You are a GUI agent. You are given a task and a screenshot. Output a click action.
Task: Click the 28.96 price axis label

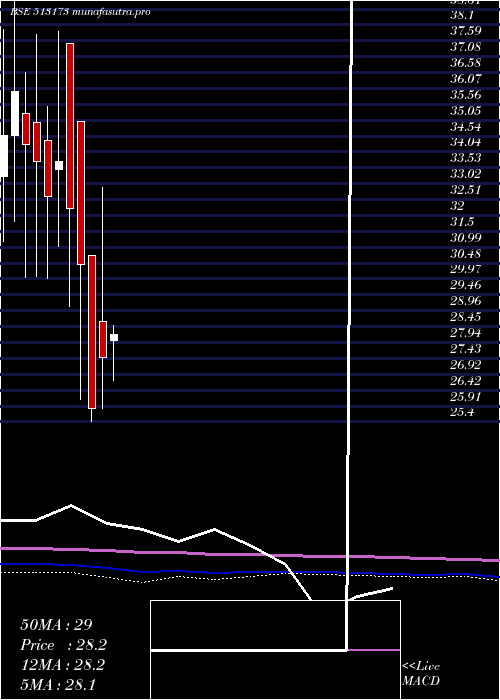(466, 301)
